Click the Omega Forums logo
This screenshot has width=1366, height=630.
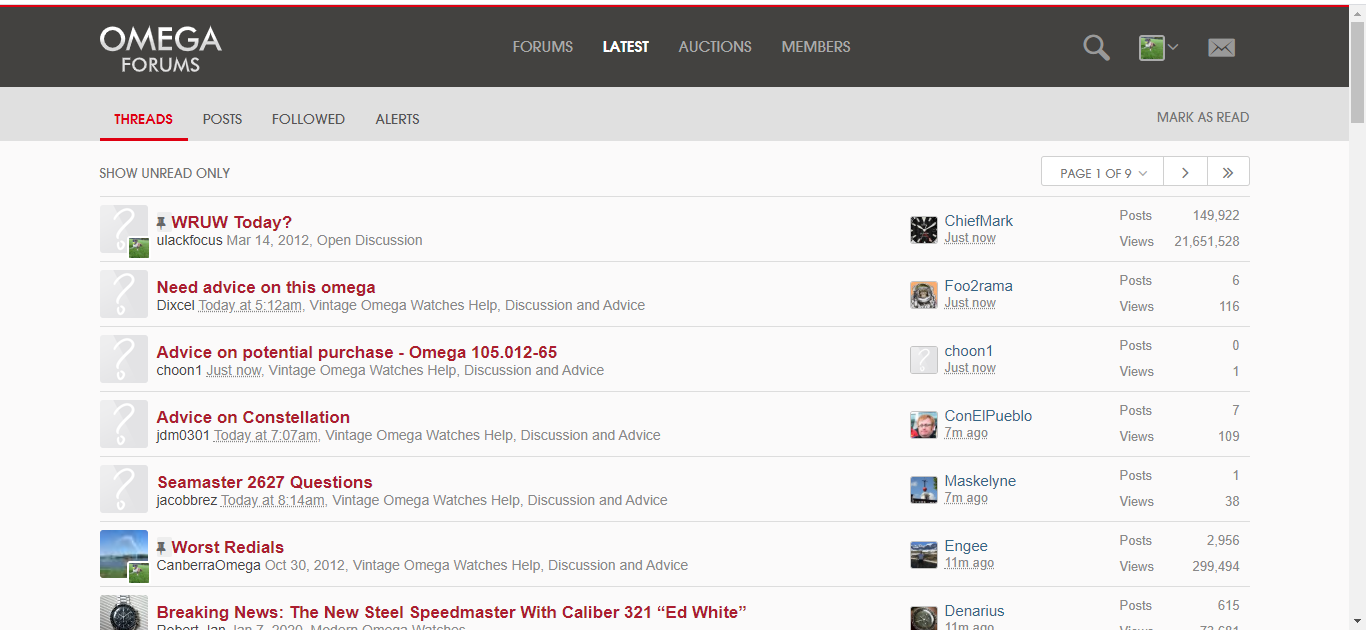[160, 49]
